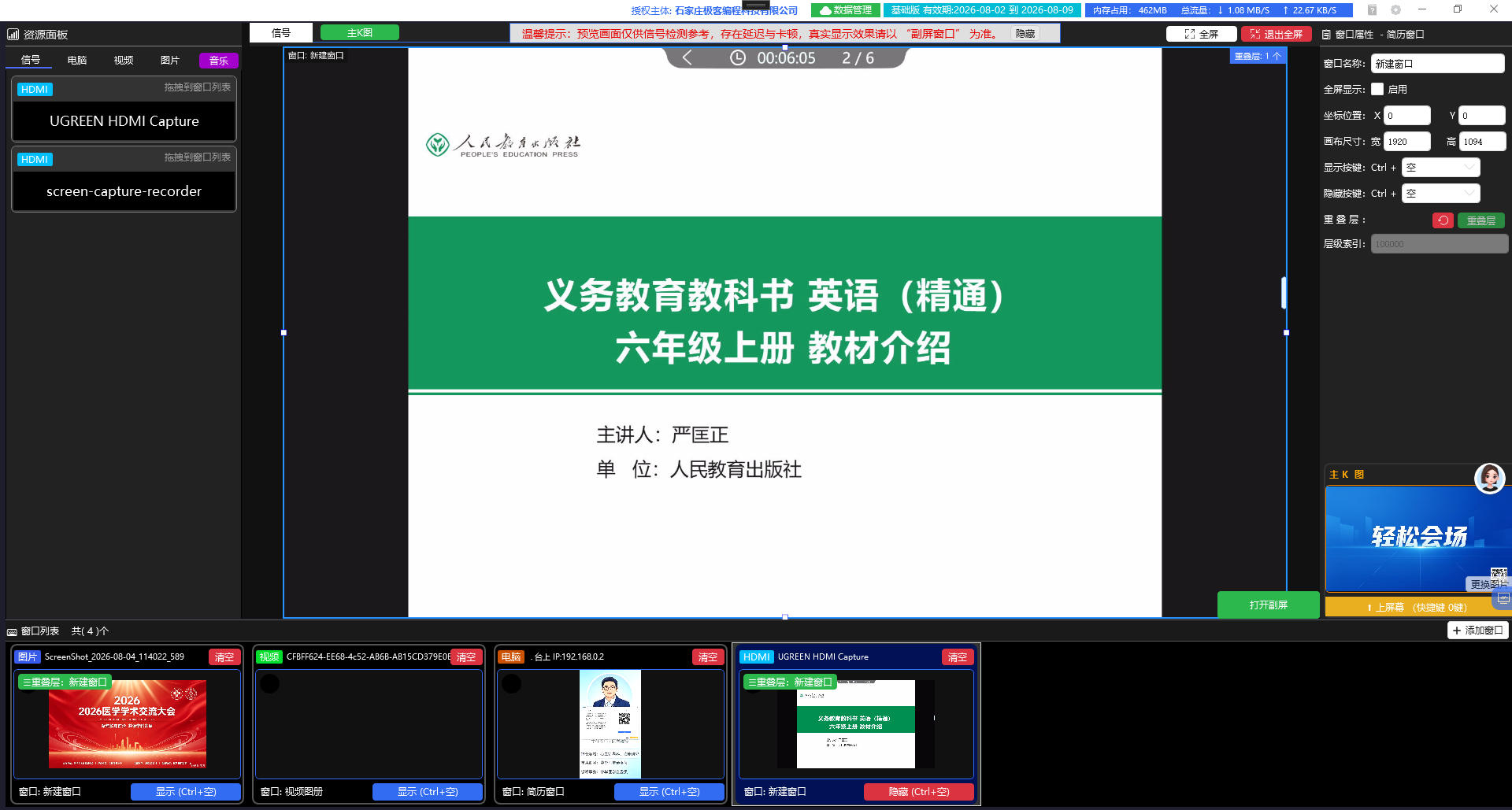Image resolution: width=1512 pixels, height=810 pixels.
Task: Click 重叠层 tag on UGREEN HDMI thumbnail
Action: pyautogui.click(x=790, y=682)
